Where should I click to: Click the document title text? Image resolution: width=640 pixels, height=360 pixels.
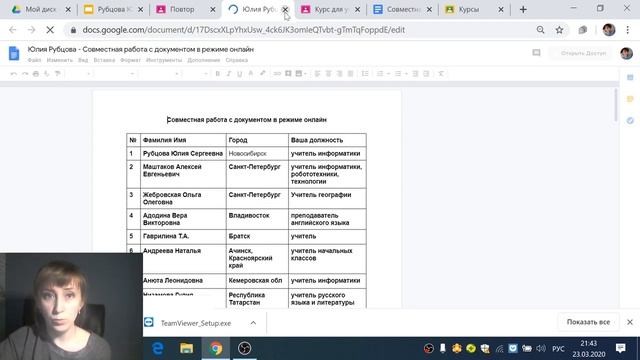click(x=141, y=49)
